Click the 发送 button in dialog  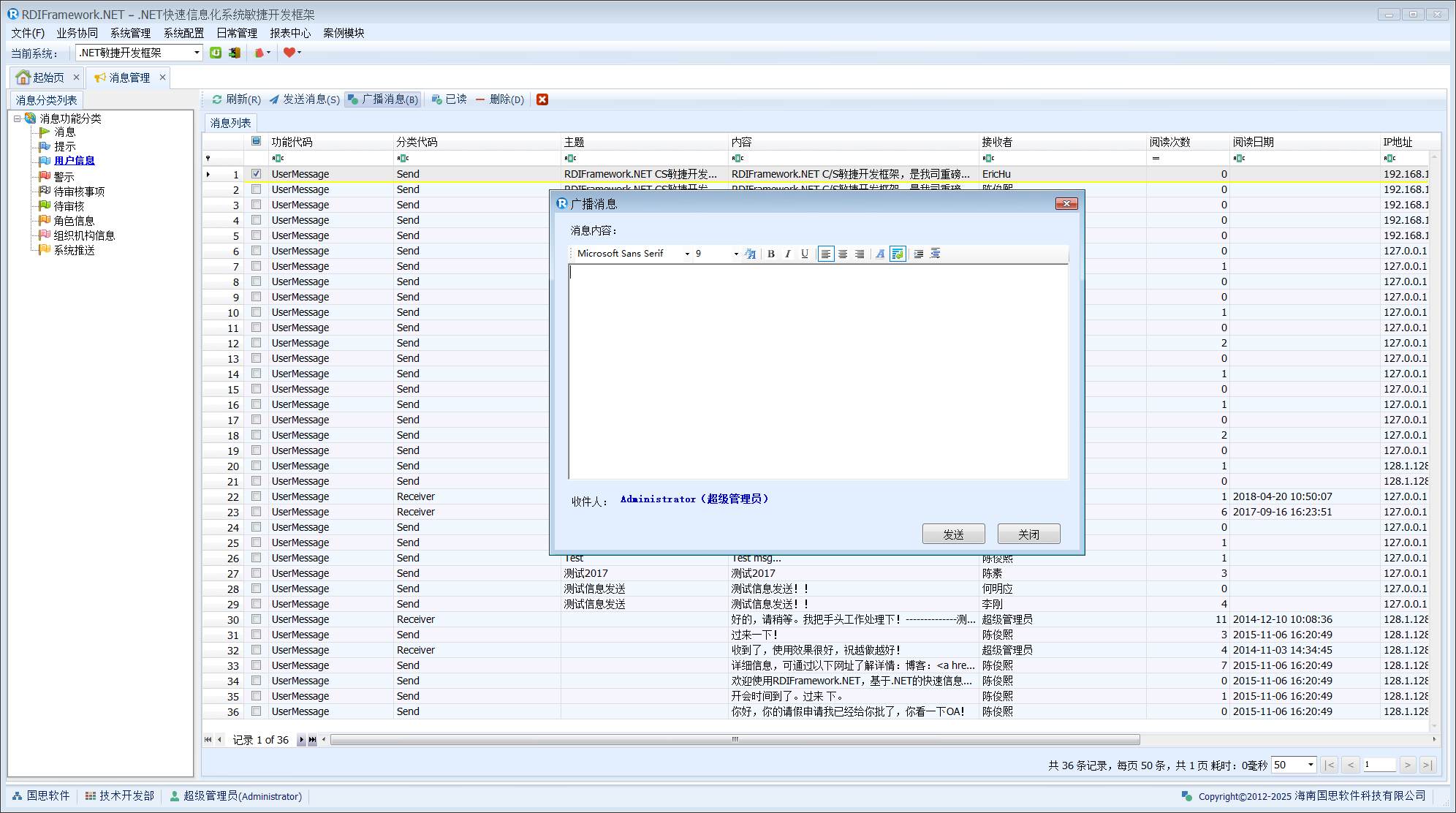[x=953, y=534]
